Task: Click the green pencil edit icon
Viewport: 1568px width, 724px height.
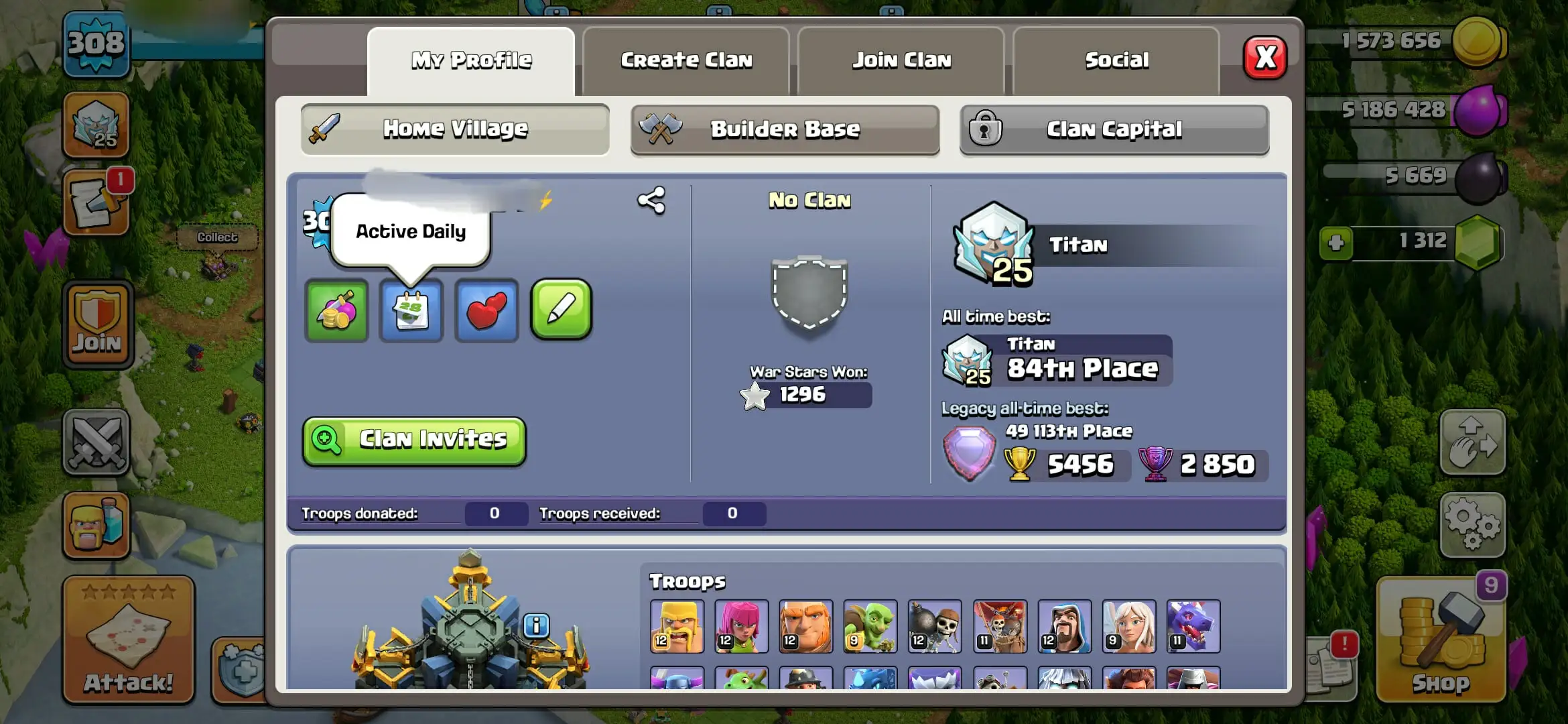Action: 561,310
